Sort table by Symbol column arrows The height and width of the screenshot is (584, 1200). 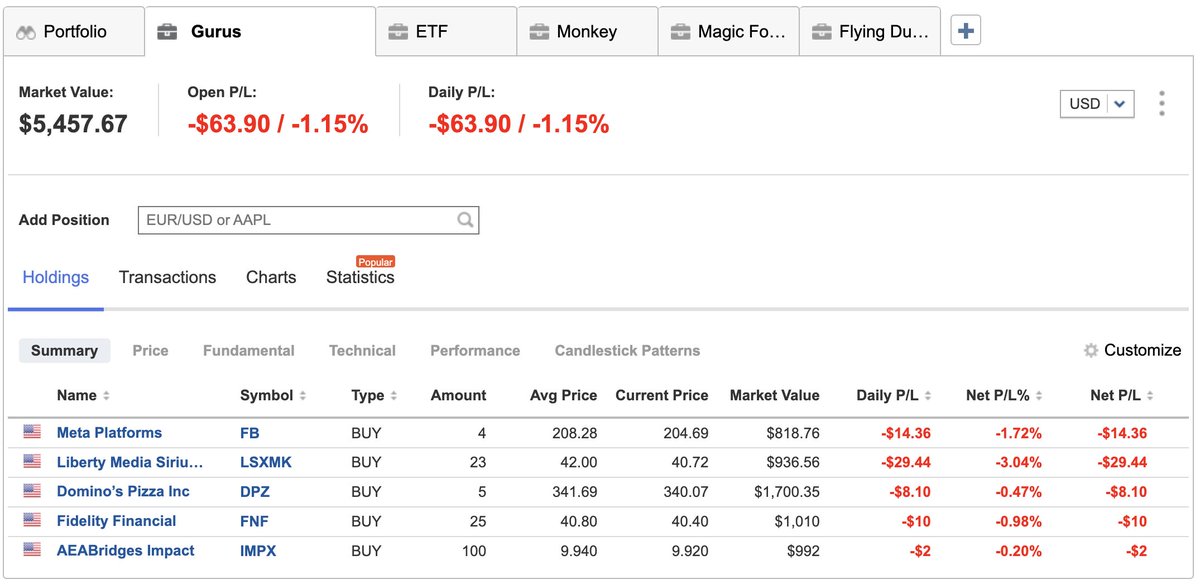[303, 396]
